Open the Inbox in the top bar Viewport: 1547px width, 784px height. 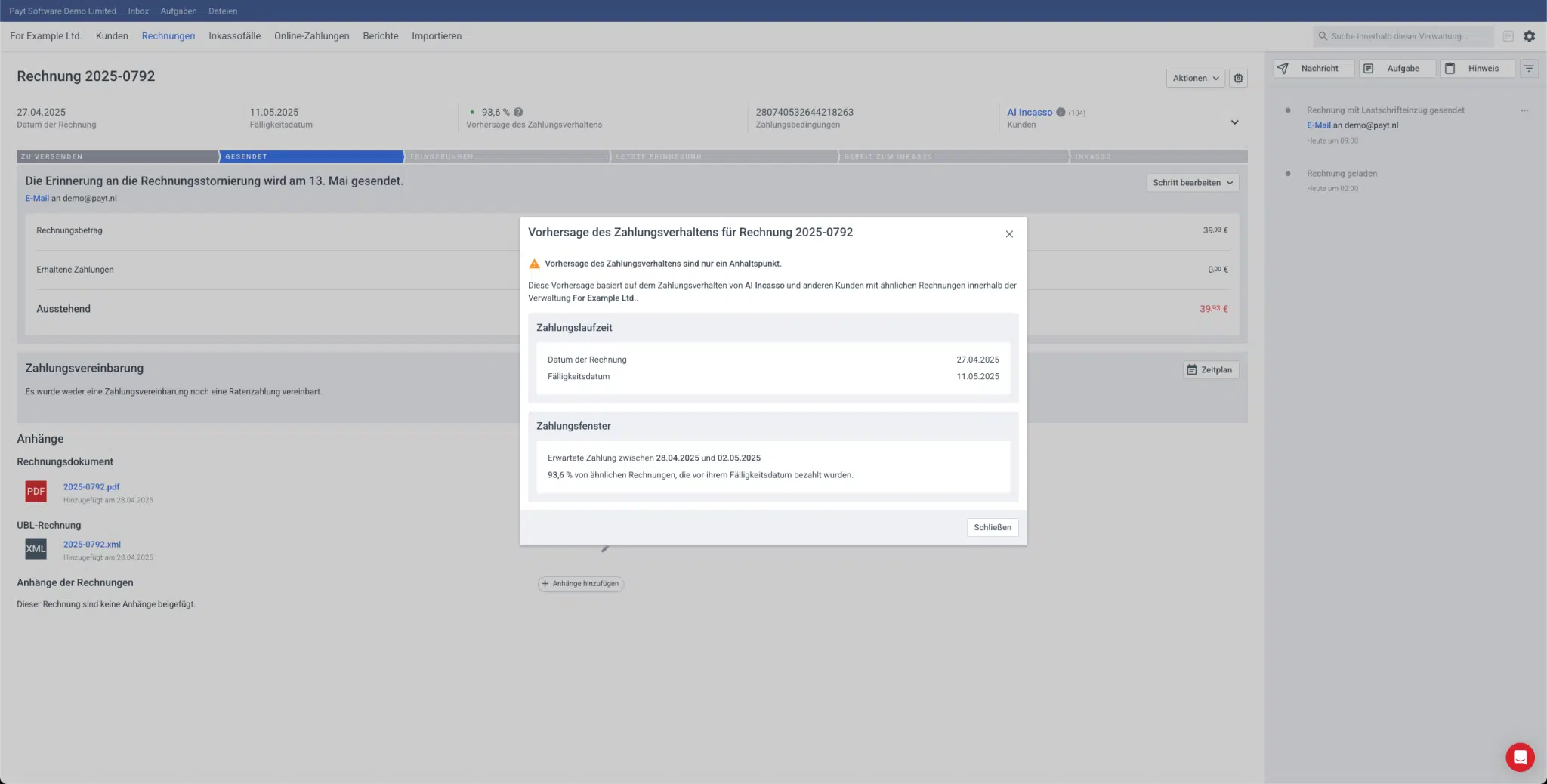[138, 11]
